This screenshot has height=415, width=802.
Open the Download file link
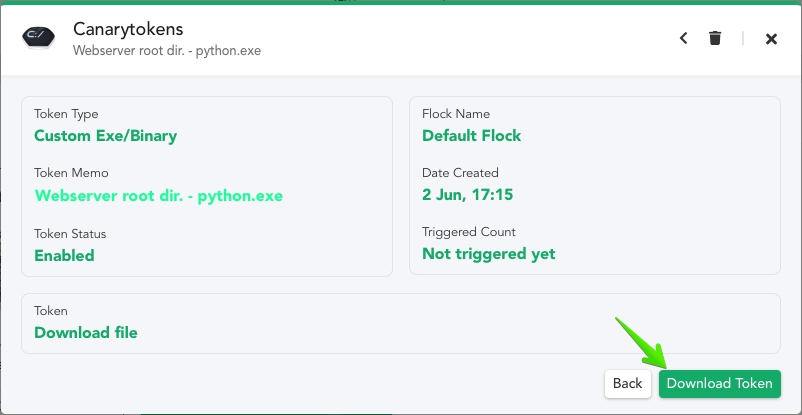[x=86, y=333]
